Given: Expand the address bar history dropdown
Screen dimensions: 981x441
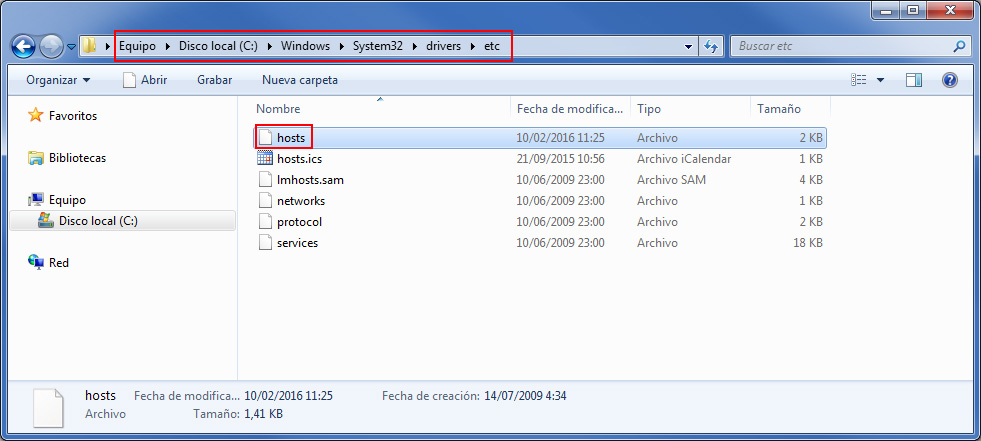Looking at the screenshot, I should coord(688,46).
